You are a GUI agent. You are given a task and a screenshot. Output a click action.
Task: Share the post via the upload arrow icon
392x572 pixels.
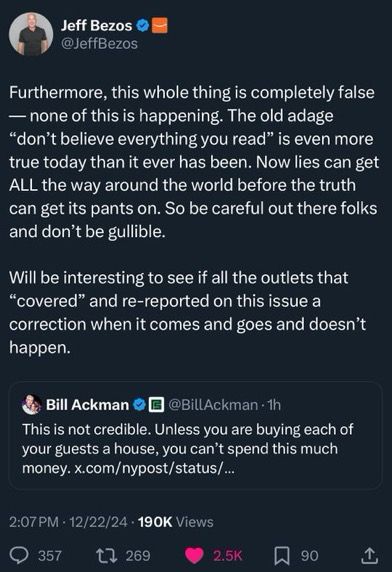click(x=369, y=556)
